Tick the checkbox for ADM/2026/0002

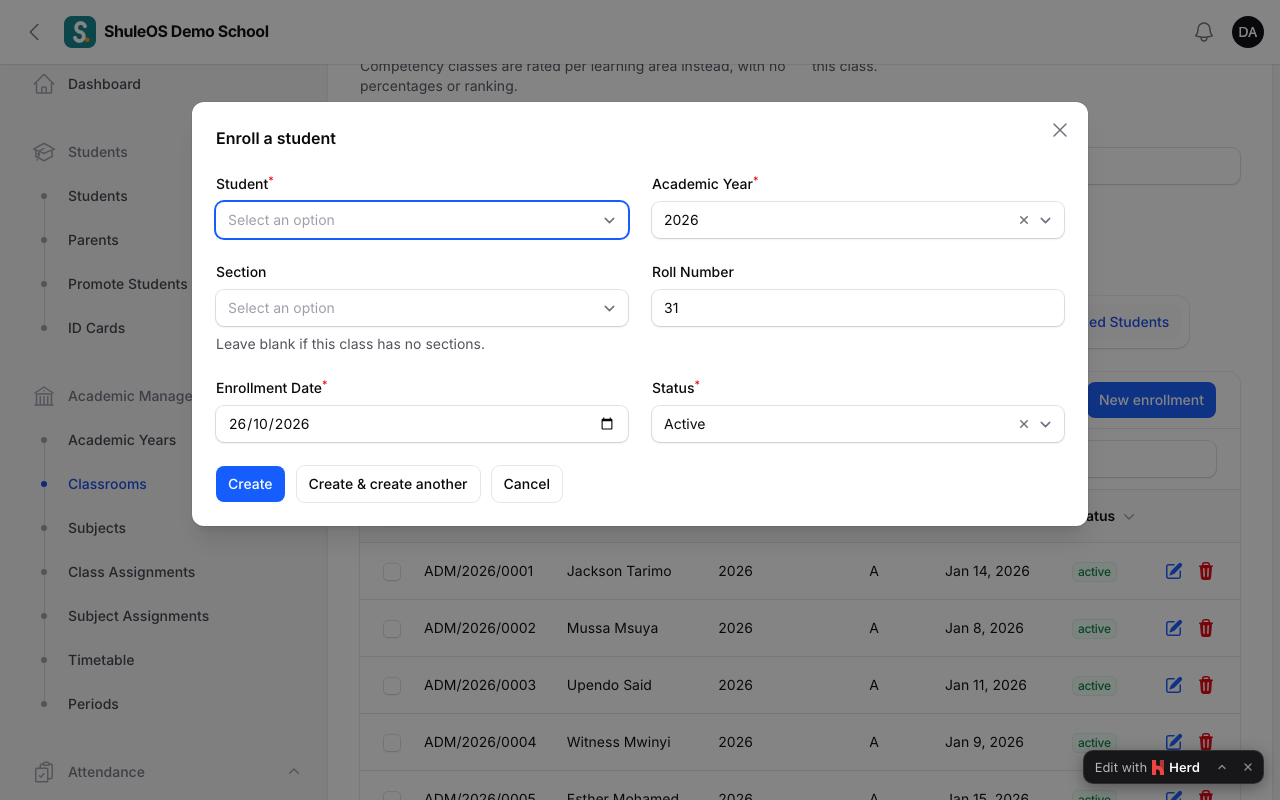pyautogui.click(x=392, y=628)
